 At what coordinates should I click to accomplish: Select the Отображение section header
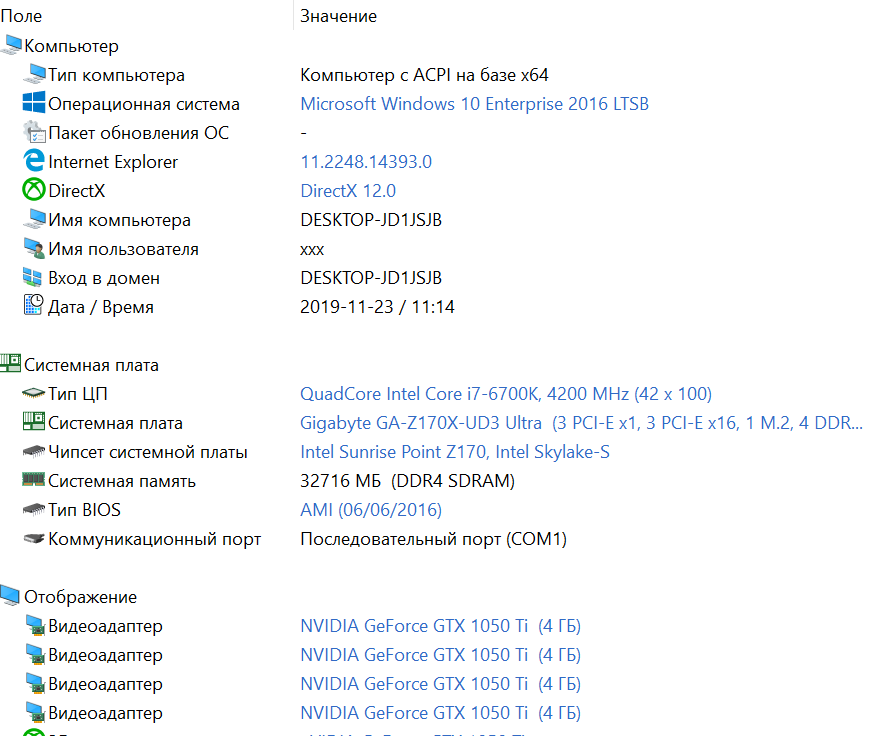tap(80, 597)
